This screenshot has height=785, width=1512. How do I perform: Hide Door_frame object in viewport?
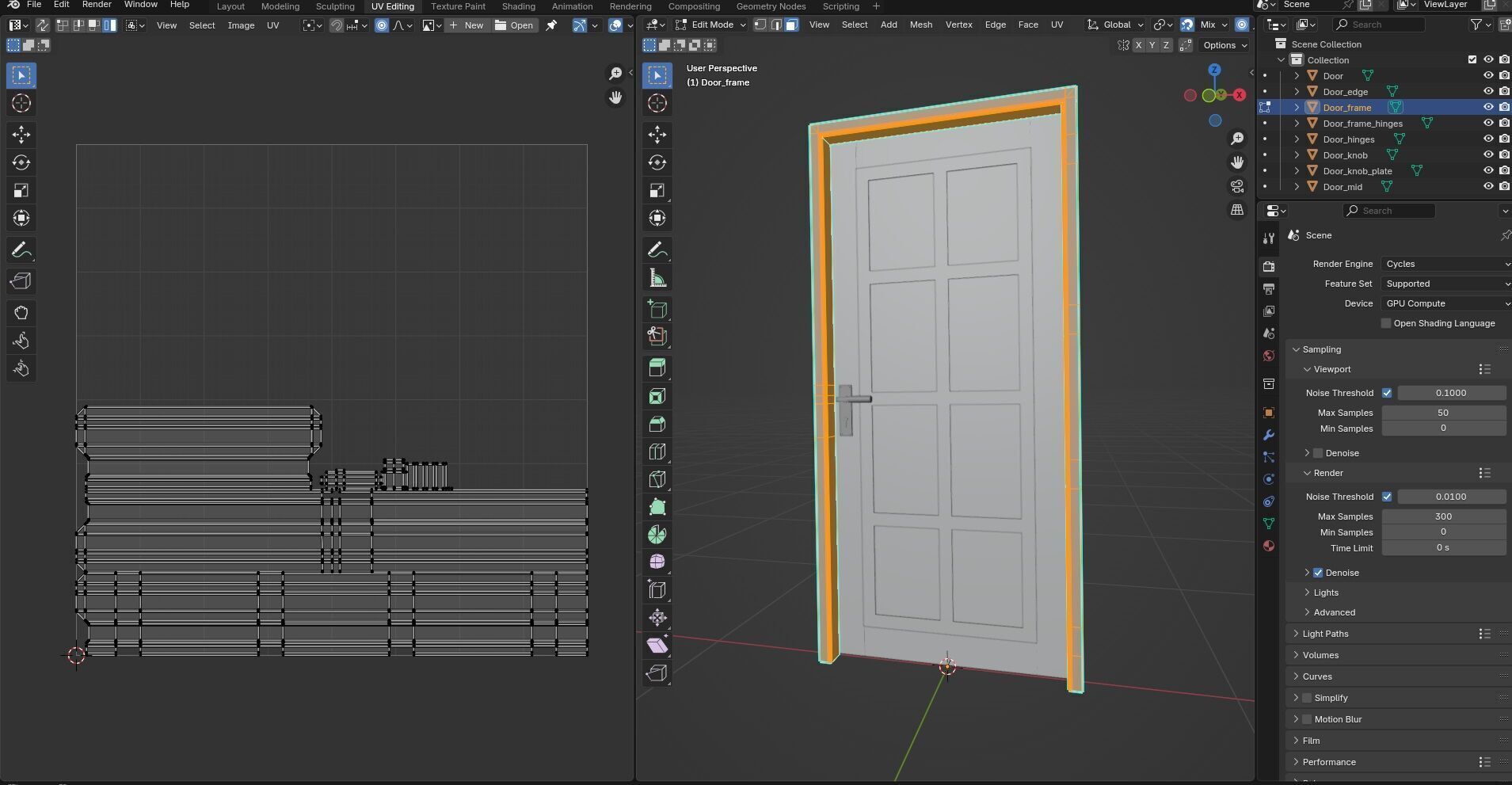(1488, 108)
